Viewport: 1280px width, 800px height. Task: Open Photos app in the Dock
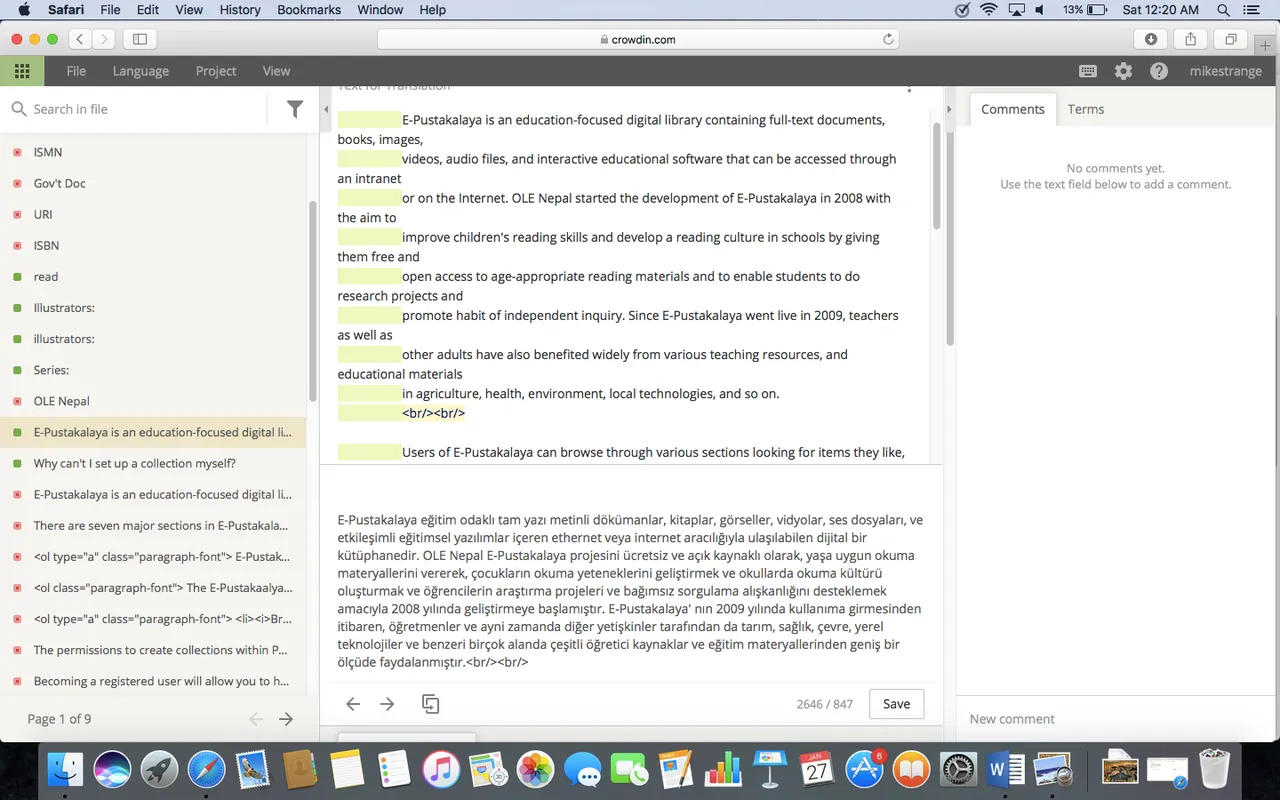(x=535, y=769)
